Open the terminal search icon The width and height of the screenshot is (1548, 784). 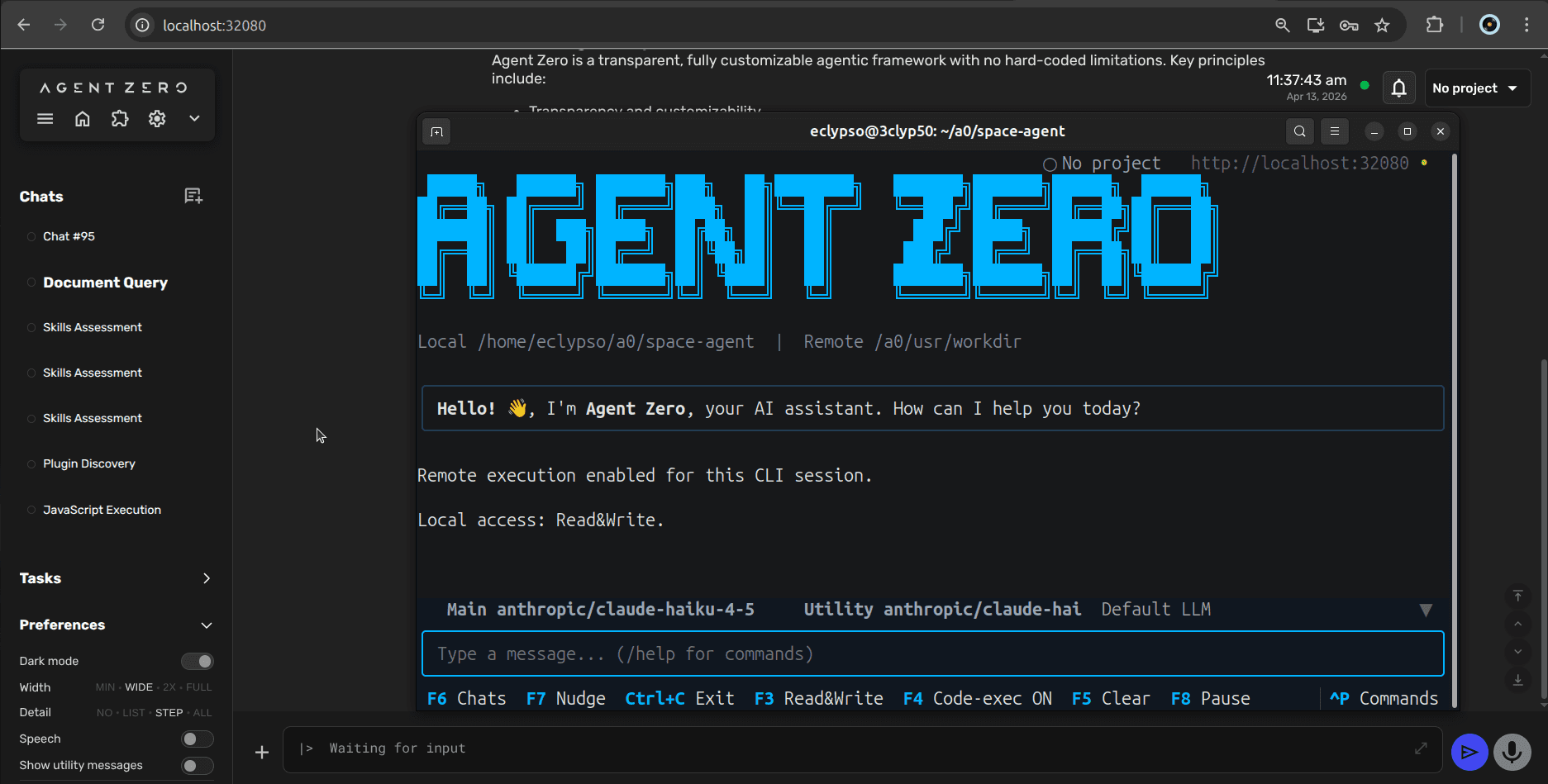pyautogui.click(x=1300, y=131)
